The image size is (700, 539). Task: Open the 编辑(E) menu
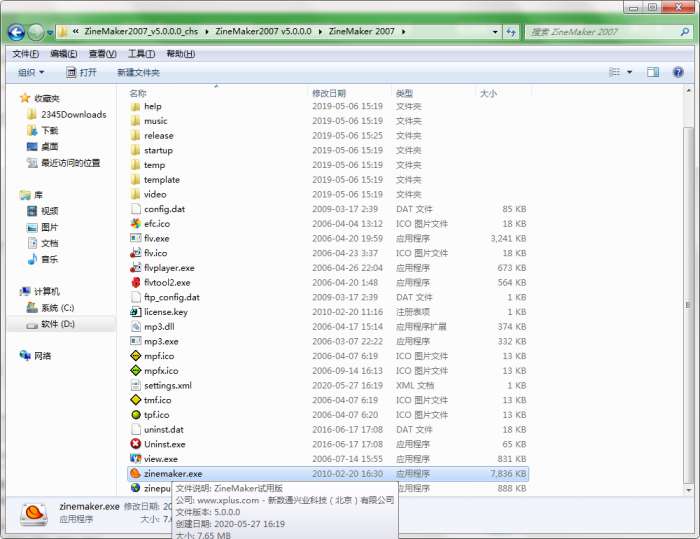[x=64, y=54]
